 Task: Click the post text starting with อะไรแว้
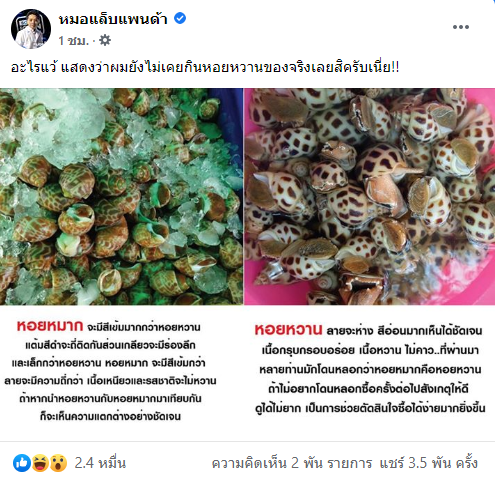[x=205, y=68]
